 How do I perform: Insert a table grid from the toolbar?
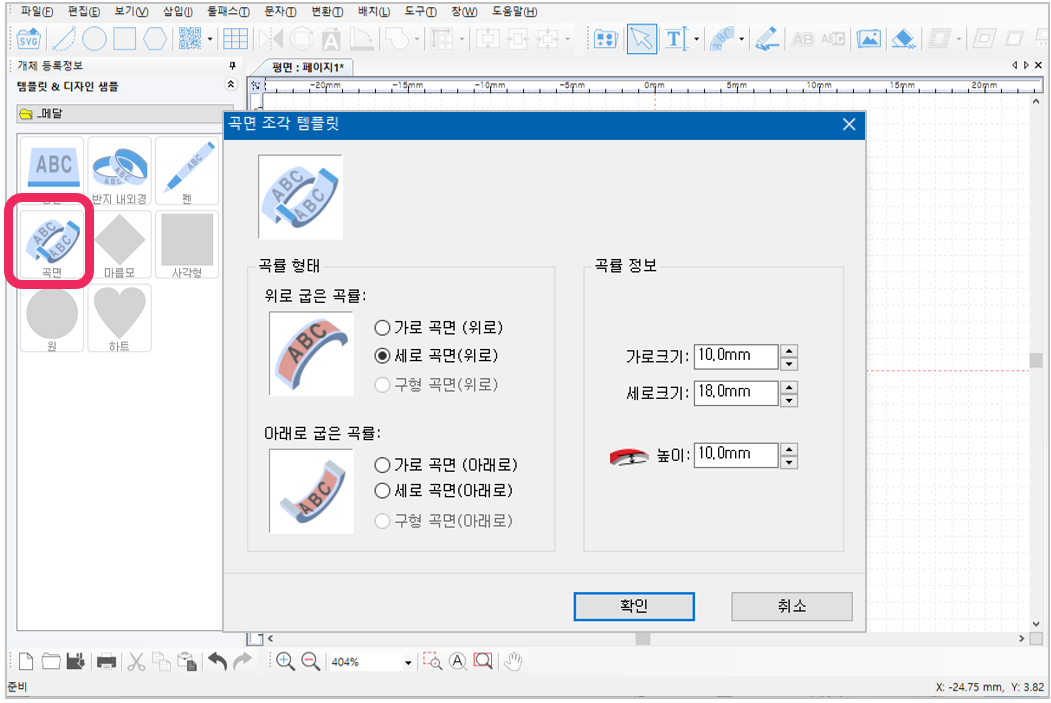[x=235, y=39]
